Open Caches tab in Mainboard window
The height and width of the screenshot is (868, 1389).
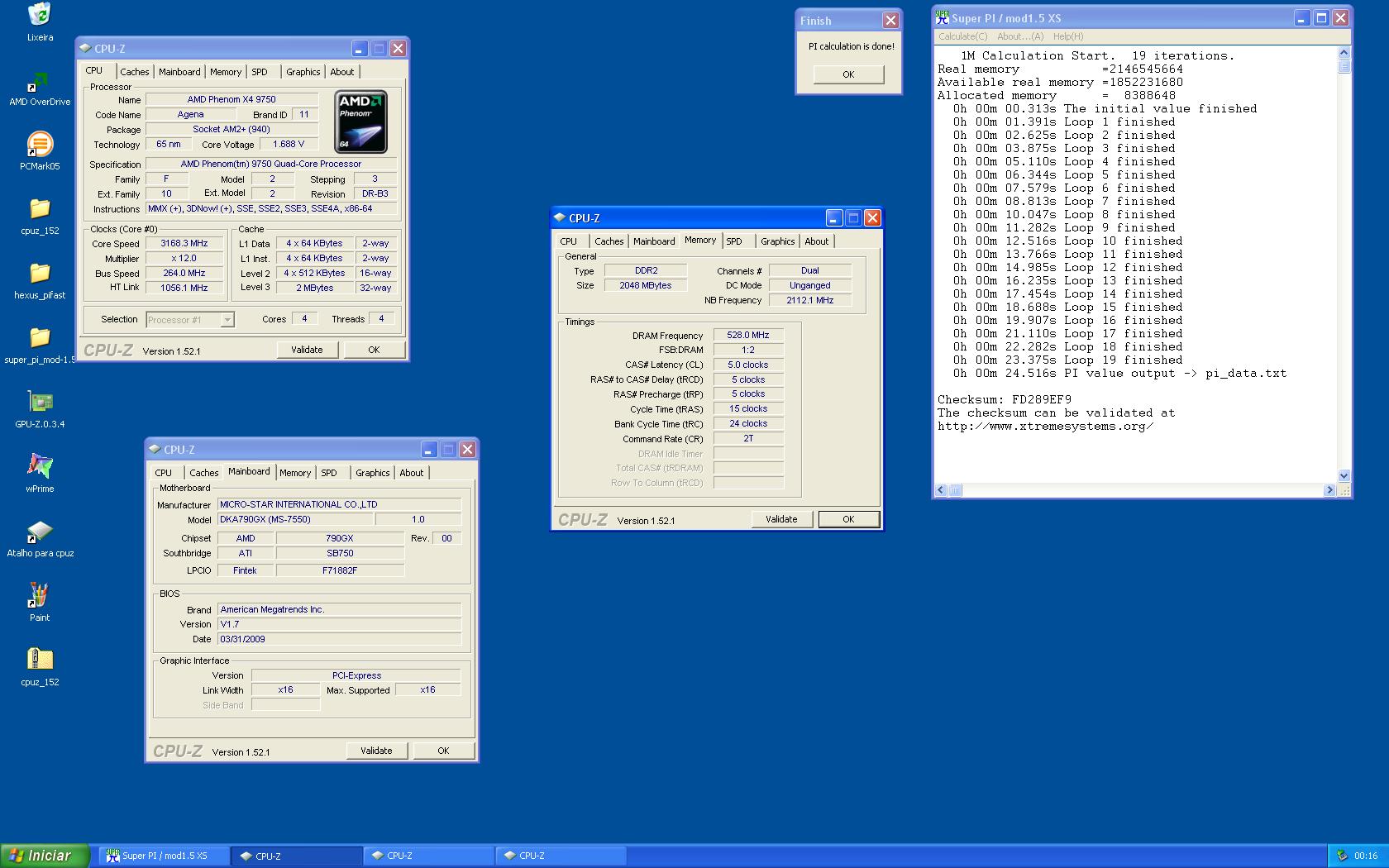tap(204, 473)
